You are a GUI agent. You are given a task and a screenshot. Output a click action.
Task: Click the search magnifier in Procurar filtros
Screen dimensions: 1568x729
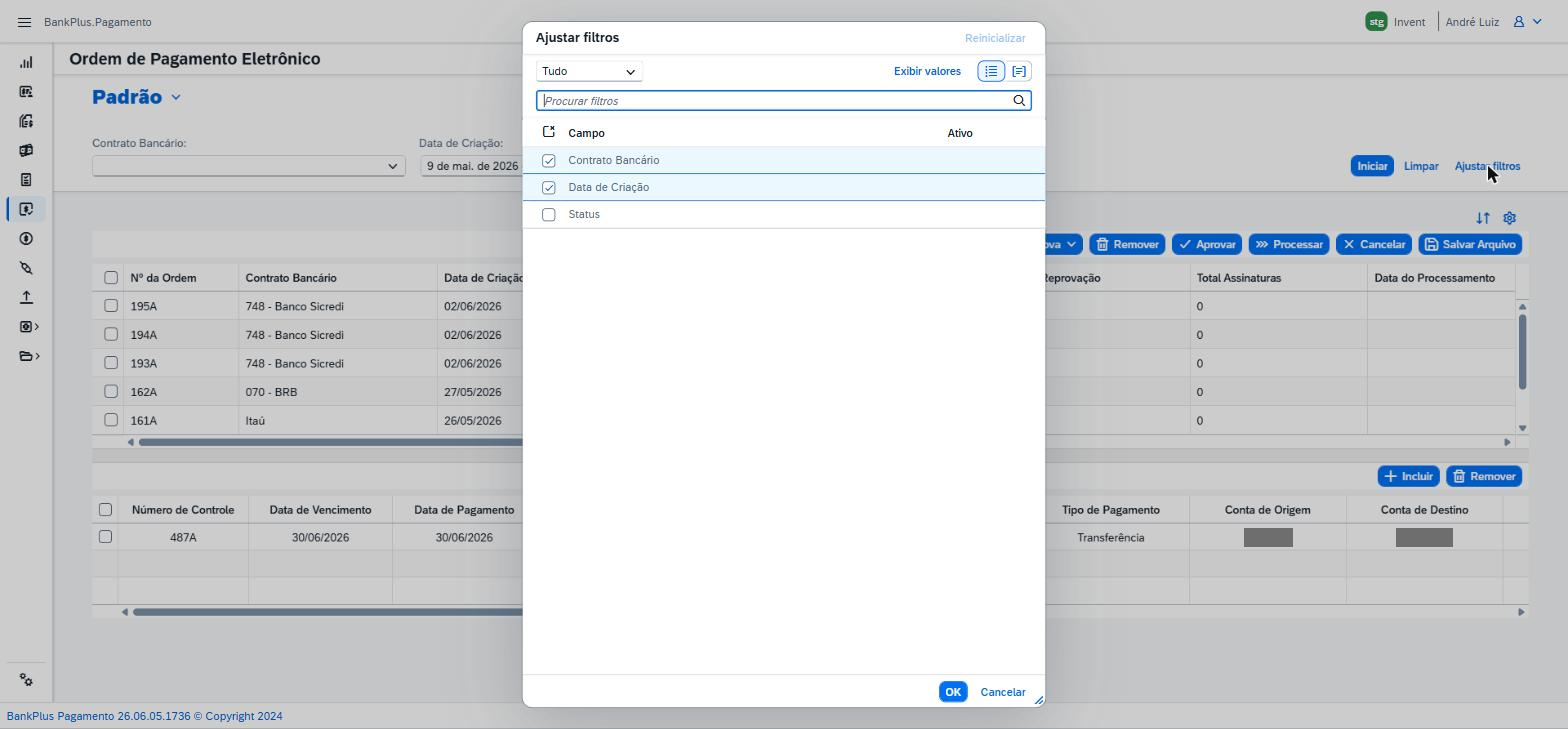(x=1019, y=101)
